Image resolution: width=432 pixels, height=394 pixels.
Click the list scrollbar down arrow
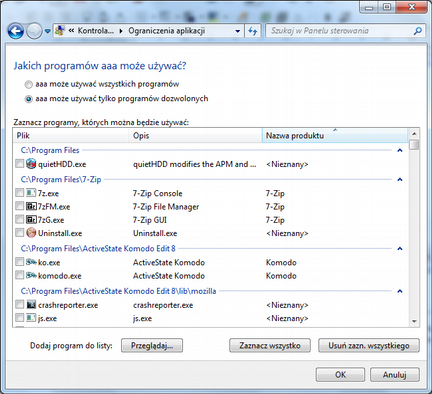point(414,321)
